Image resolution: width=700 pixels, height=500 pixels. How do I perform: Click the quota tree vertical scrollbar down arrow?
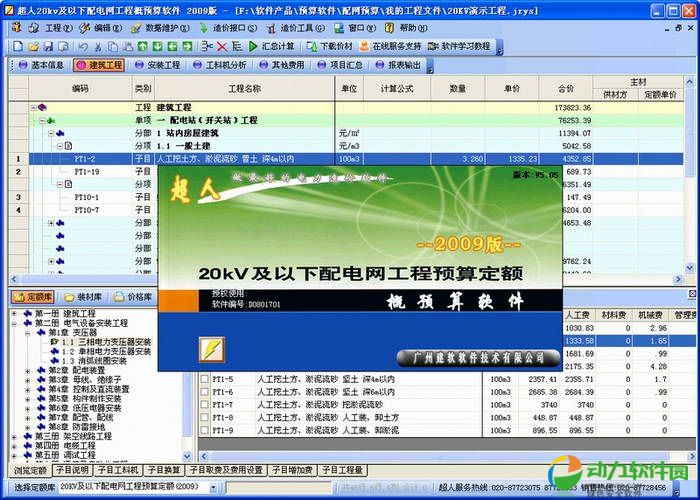point(189,455)
